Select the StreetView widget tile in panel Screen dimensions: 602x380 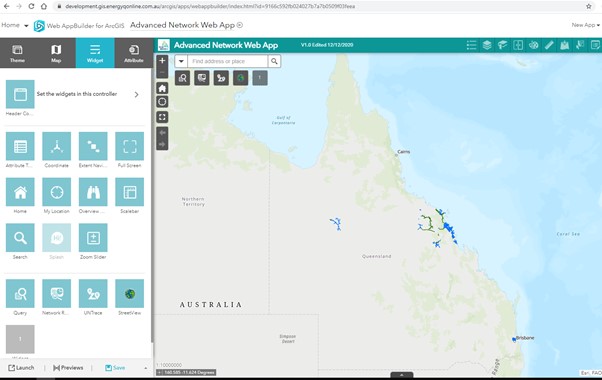129,294
